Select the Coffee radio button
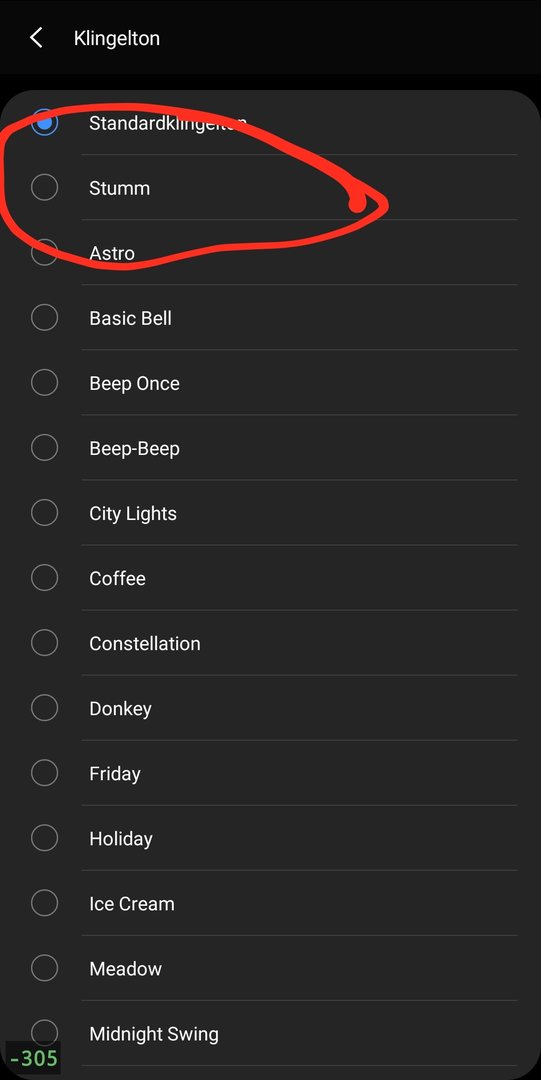Screen dimensions: 541x1080 45,578
